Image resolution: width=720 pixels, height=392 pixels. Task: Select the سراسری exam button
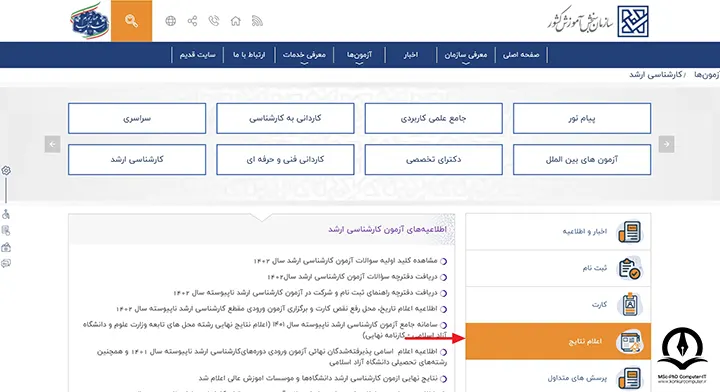coord(137,118)
